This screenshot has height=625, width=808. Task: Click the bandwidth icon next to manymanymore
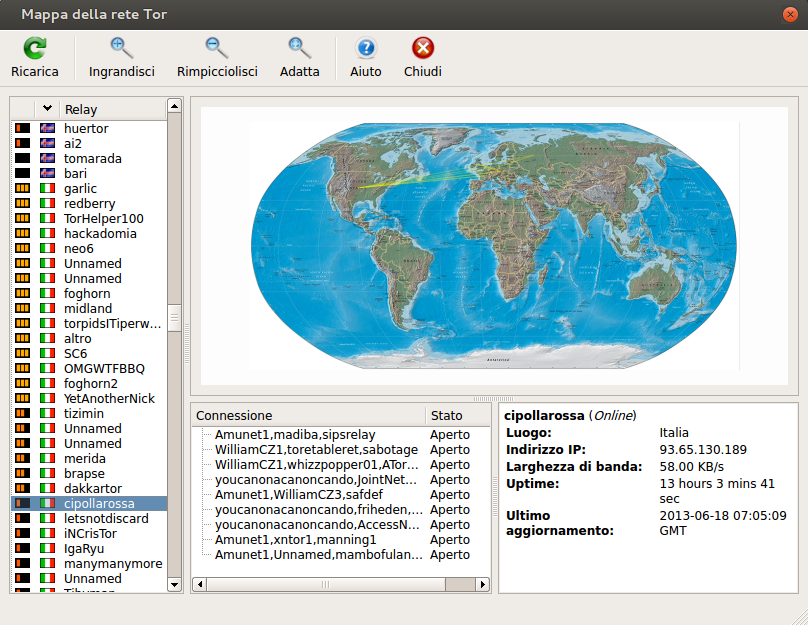click(23, 563)
